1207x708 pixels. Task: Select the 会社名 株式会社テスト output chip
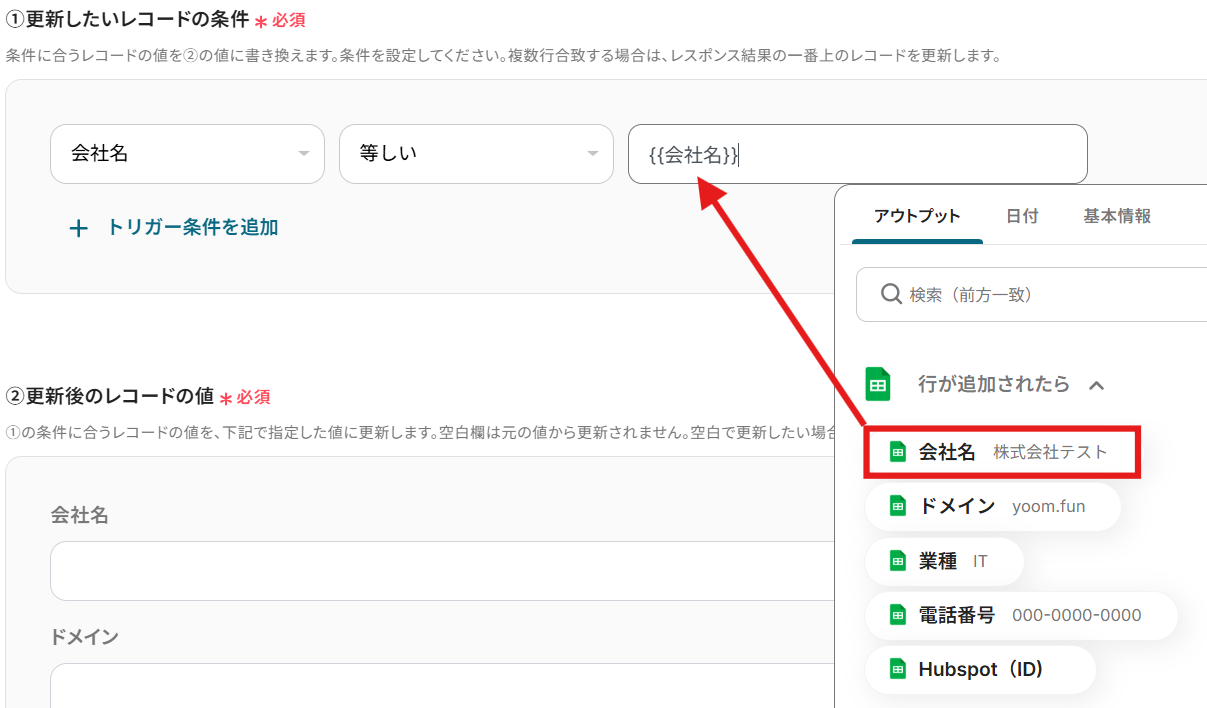pyautogui.click(x=1000, y=452)
